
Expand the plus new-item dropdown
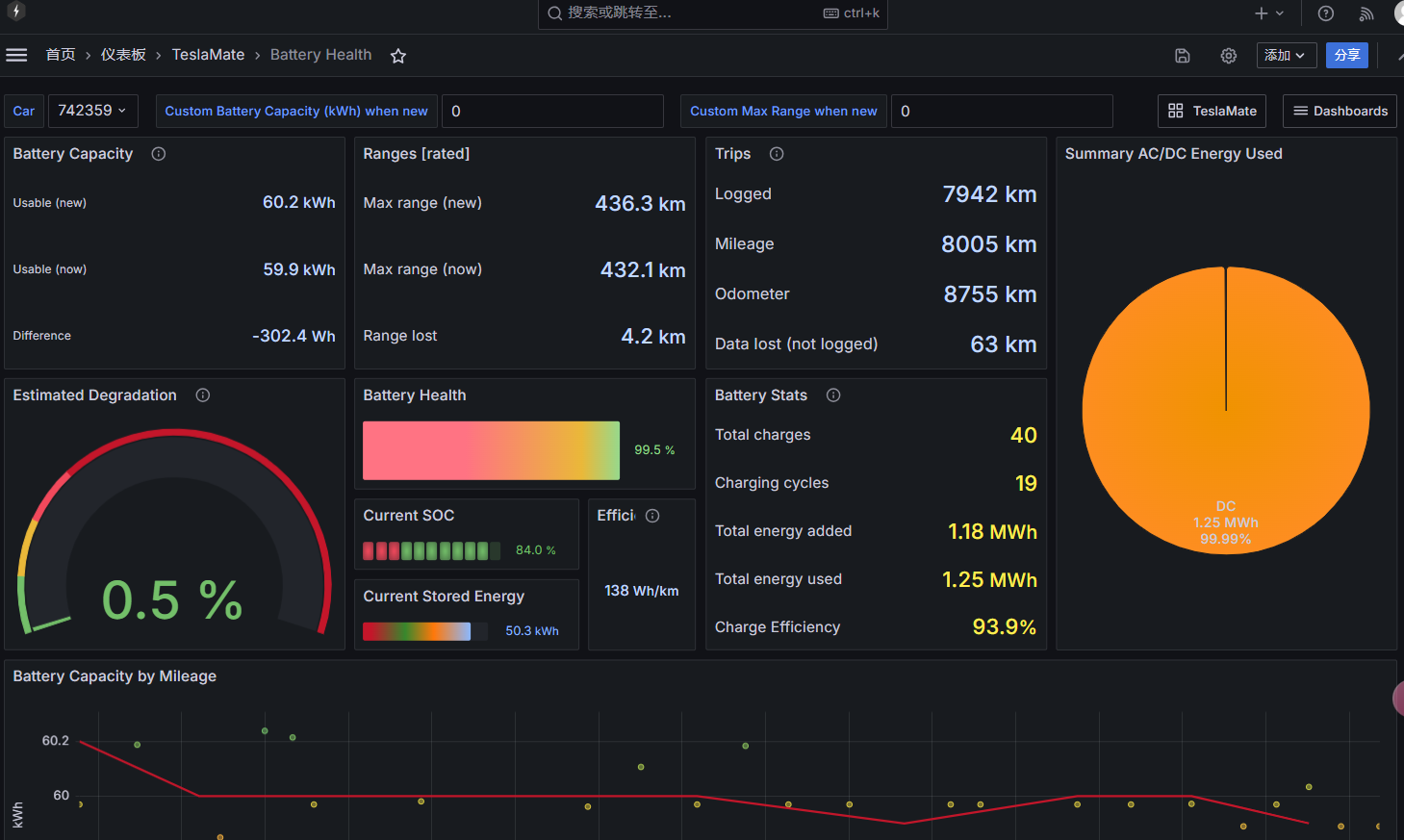click(1269, 13)
